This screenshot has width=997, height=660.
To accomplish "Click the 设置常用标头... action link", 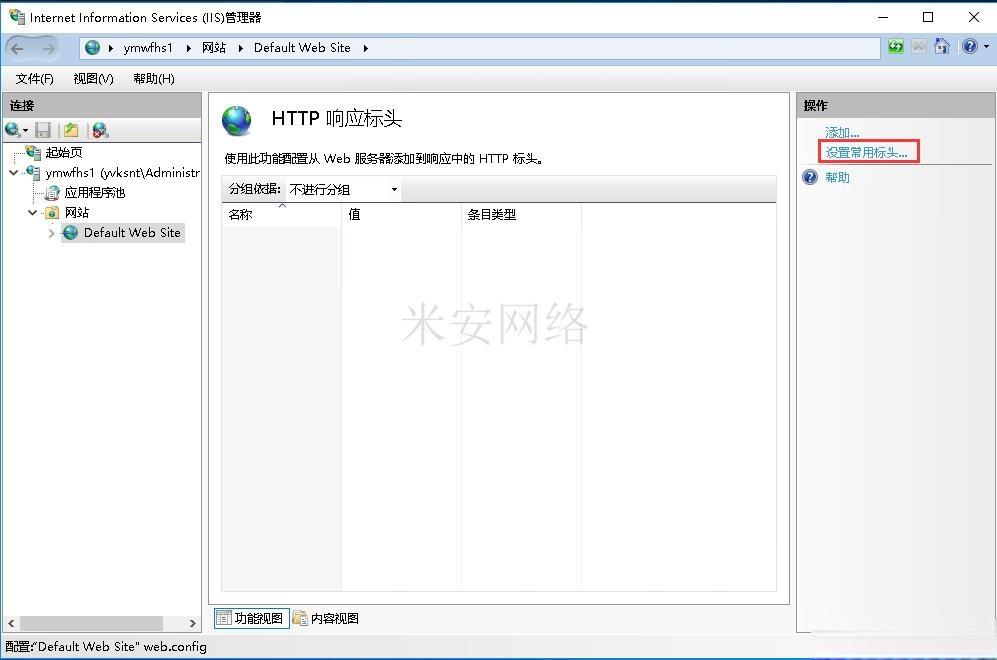I will tap(866, 153).
